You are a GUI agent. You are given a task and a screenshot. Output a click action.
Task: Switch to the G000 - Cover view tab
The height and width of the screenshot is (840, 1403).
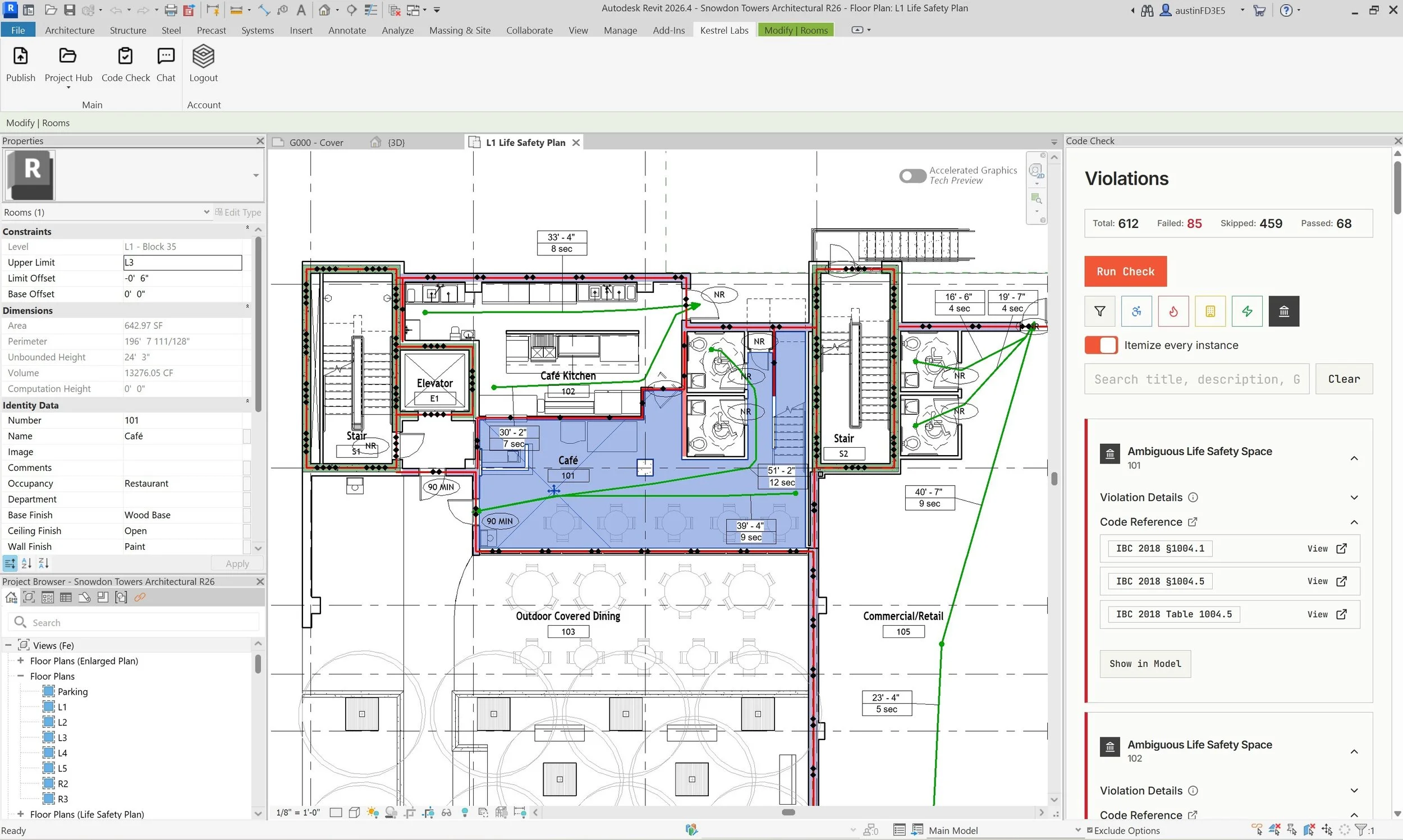(x=317, y=142)
